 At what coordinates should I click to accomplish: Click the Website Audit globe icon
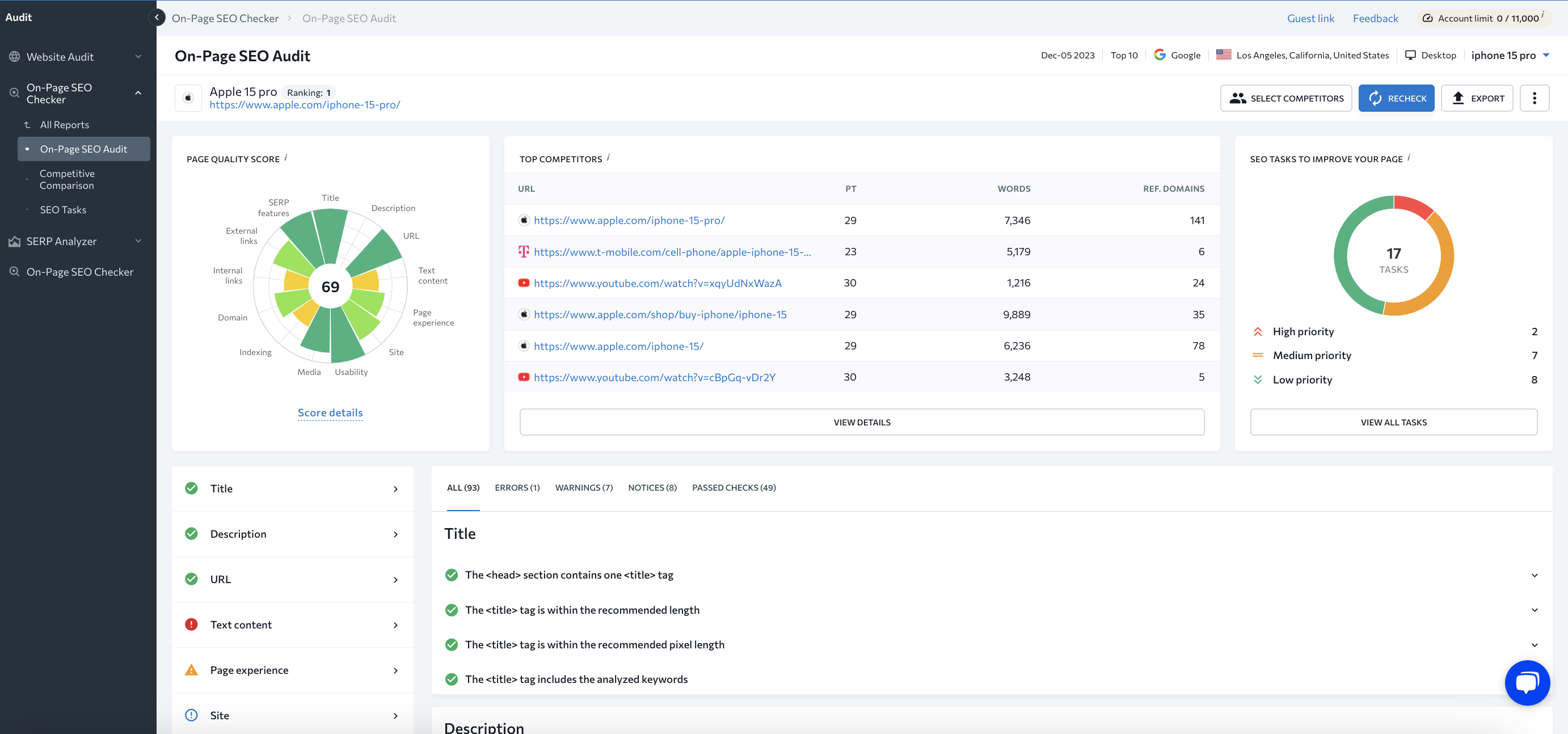tap(15, 57)
